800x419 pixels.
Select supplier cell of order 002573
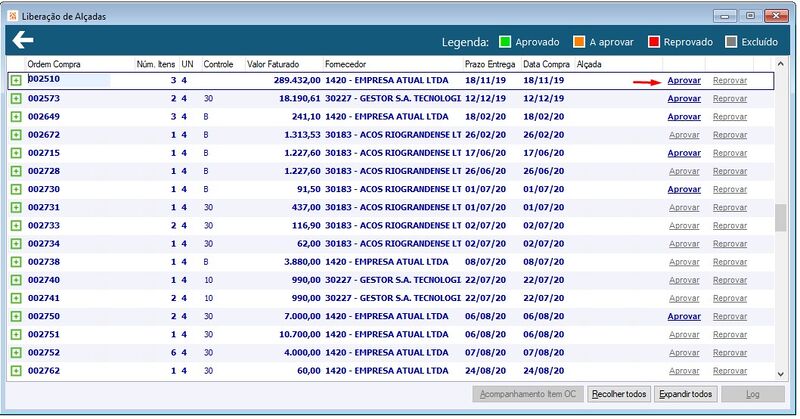392,98
